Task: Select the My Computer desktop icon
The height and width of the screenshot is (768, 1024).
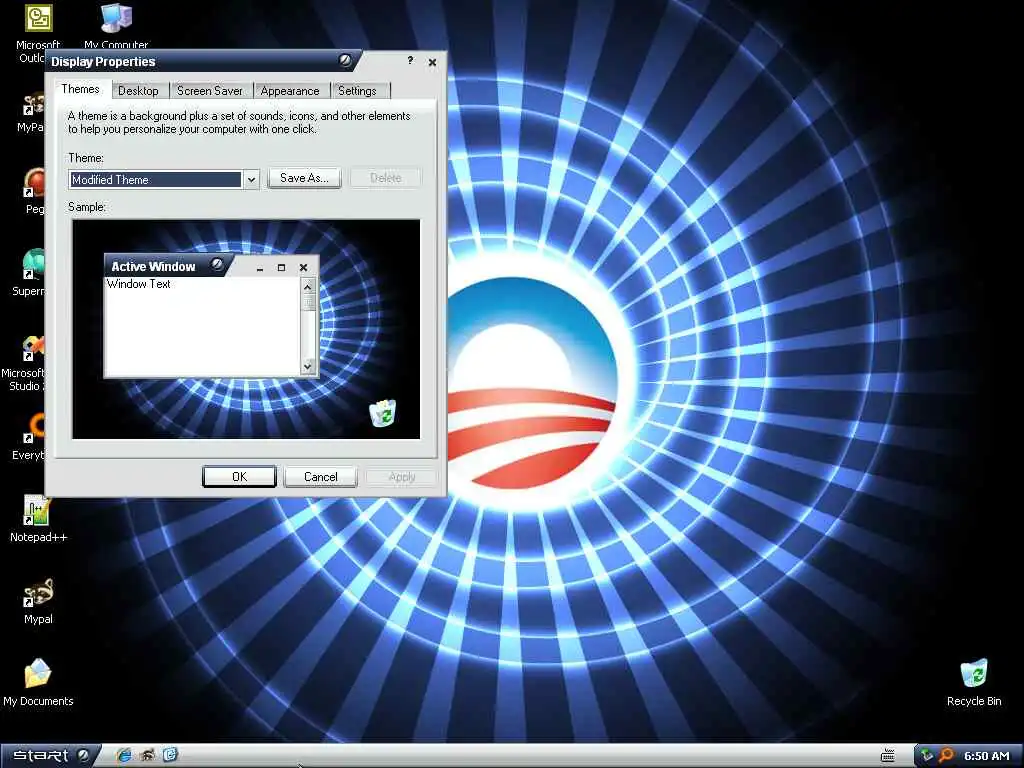Action: [x=116, y=26]
